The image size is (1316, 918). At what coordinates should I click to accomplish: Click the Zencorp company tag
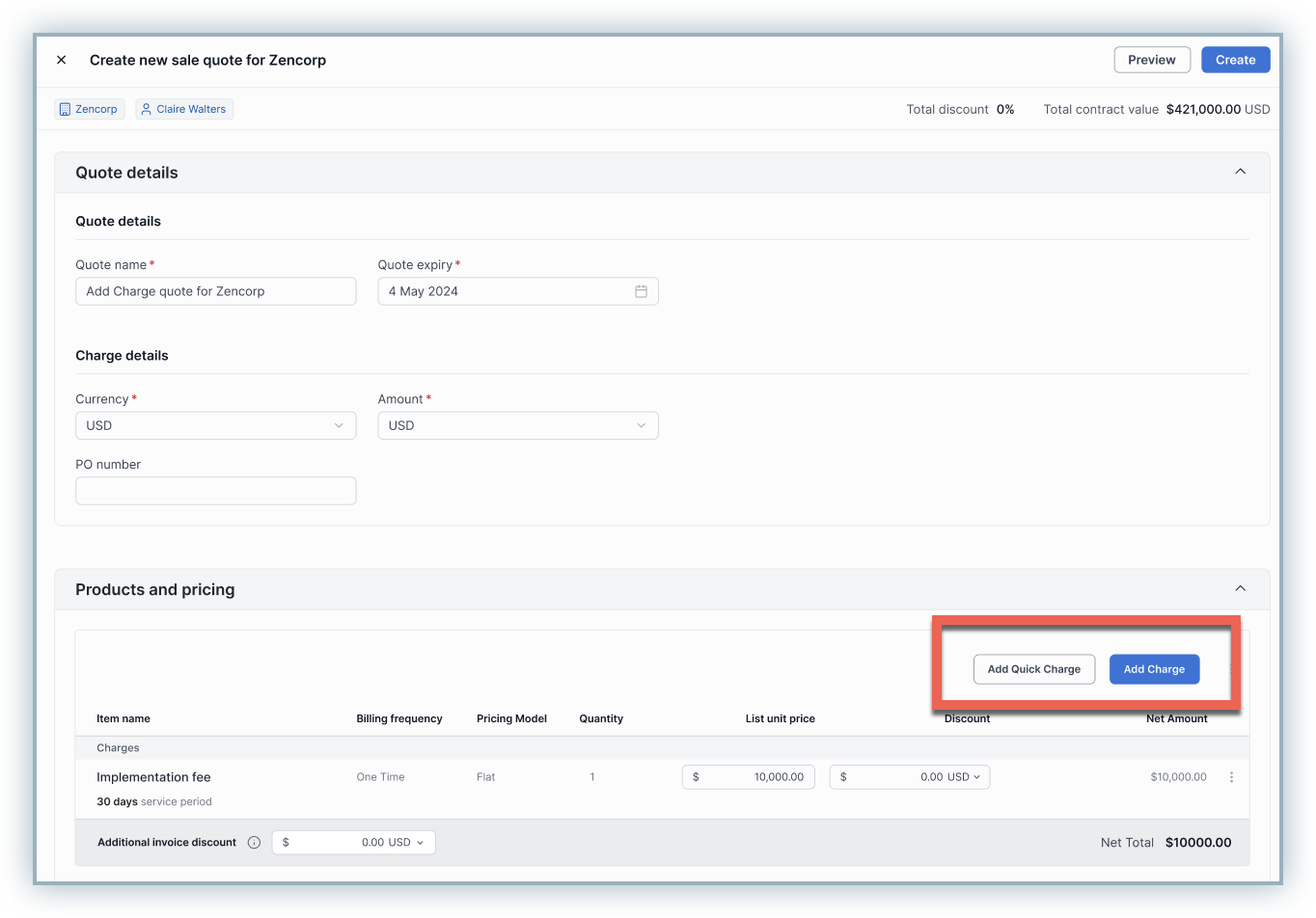88,109
